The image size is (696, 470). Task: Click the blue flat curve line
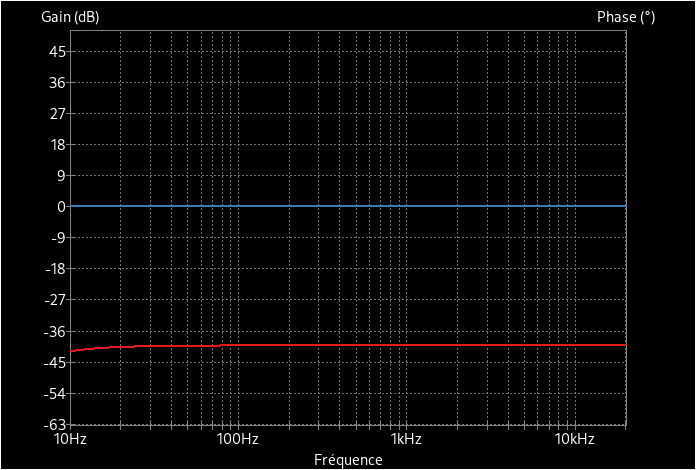pyautogui.click(x=348, y=206)
